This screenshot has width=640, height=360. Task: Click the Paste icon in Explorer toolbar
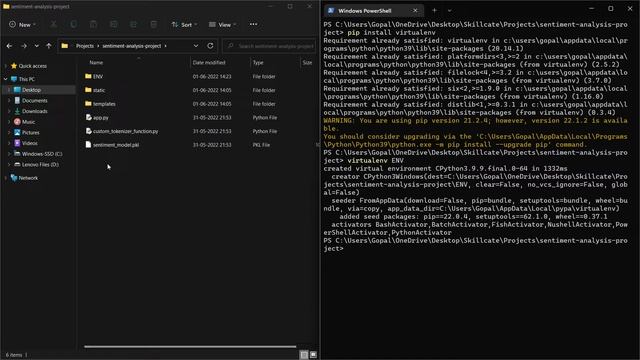pyautogui.click(x=93, y=24)
